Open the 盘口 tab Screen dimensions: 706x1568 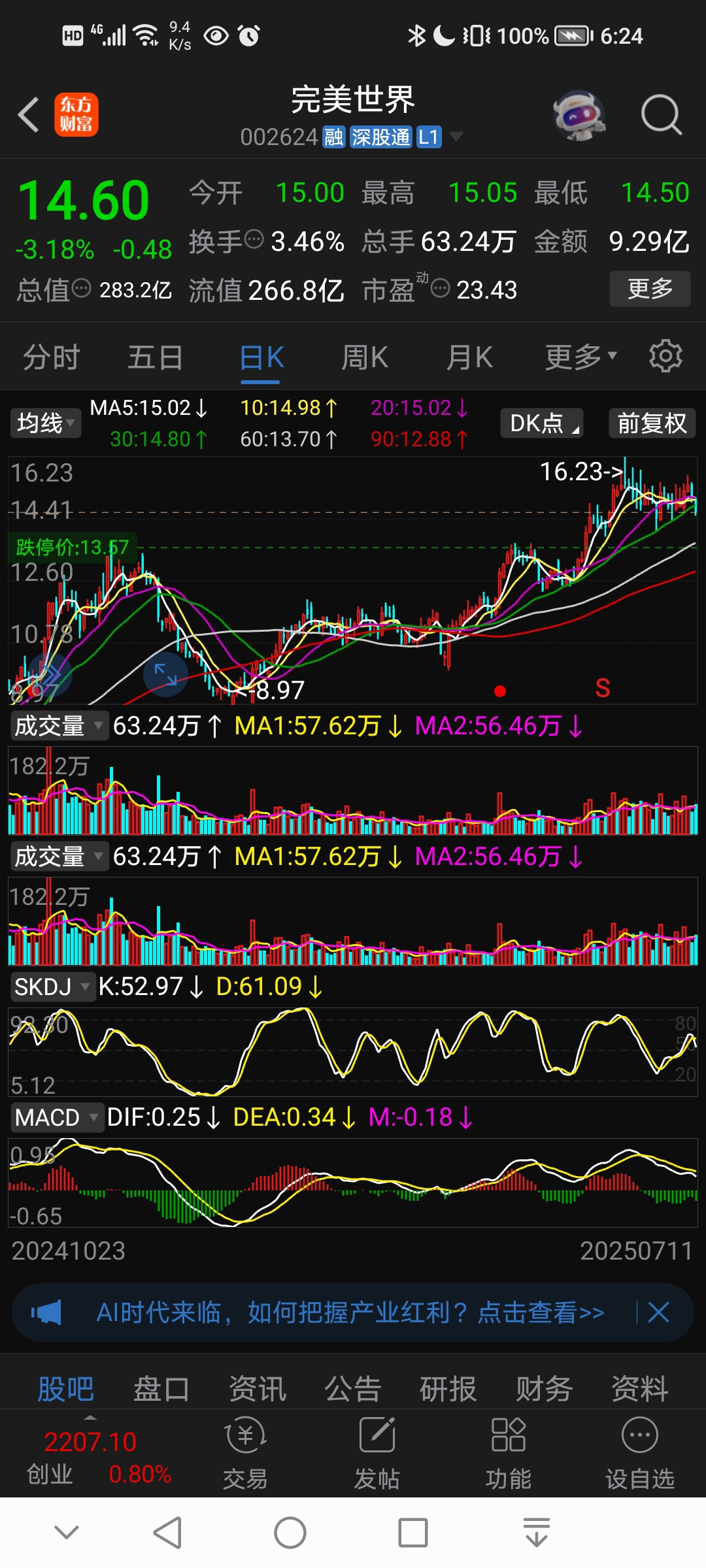161,1389
